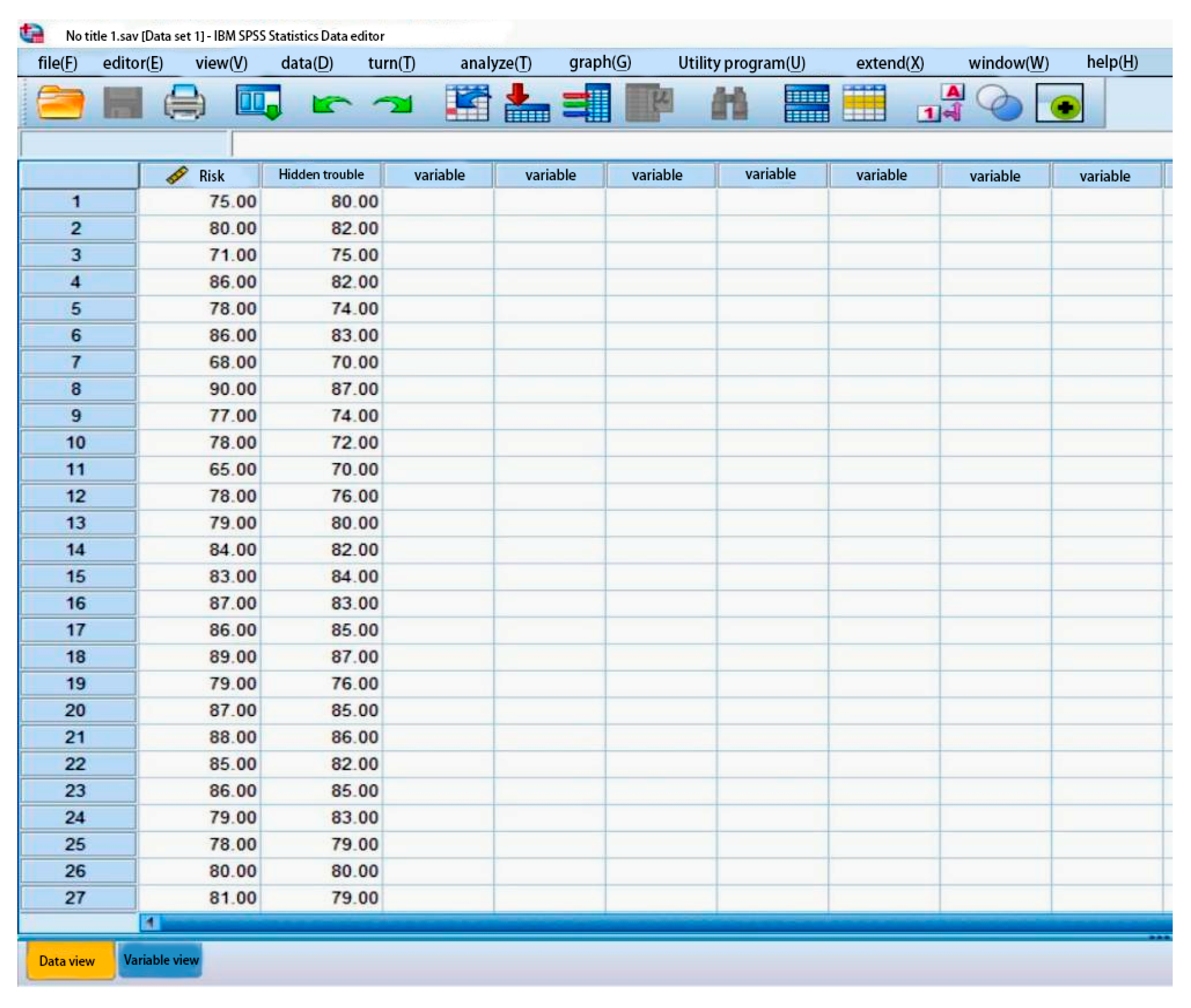
Task: Click the Undo green arrow
Action: coord(331,104)
